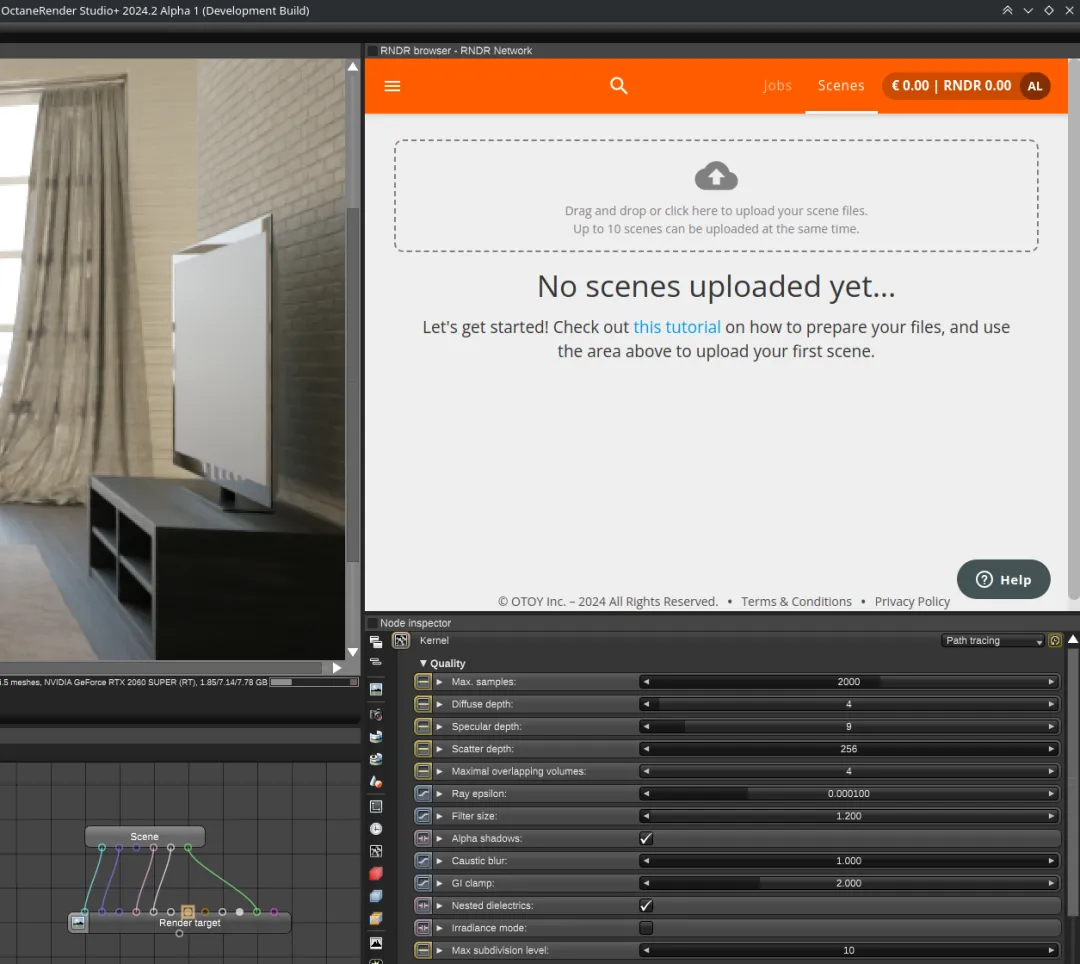Switch to the Jobs tab
Viewport: 1080px width, 964px height.
pos(777,86)
